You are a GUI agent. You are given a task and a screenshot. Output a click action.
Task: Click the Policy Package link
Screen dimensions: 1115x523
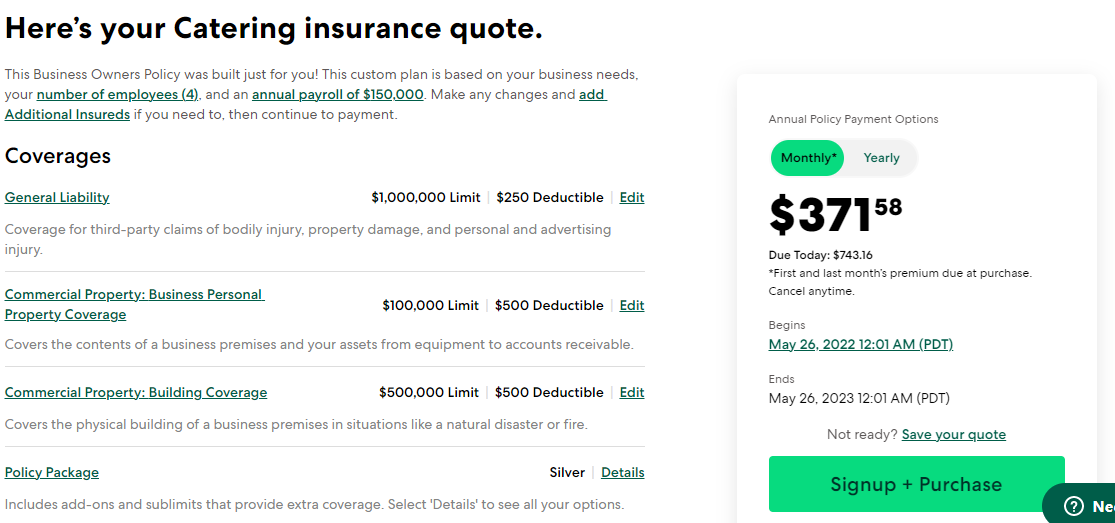[x=52, y=473]
